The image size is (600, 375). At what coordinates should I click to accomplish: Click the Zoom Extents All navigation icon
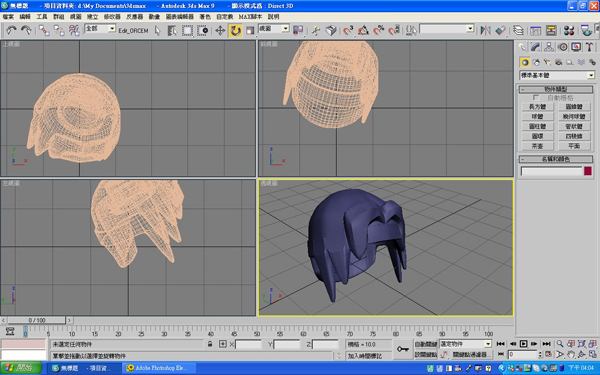click(x=593, y=344)
